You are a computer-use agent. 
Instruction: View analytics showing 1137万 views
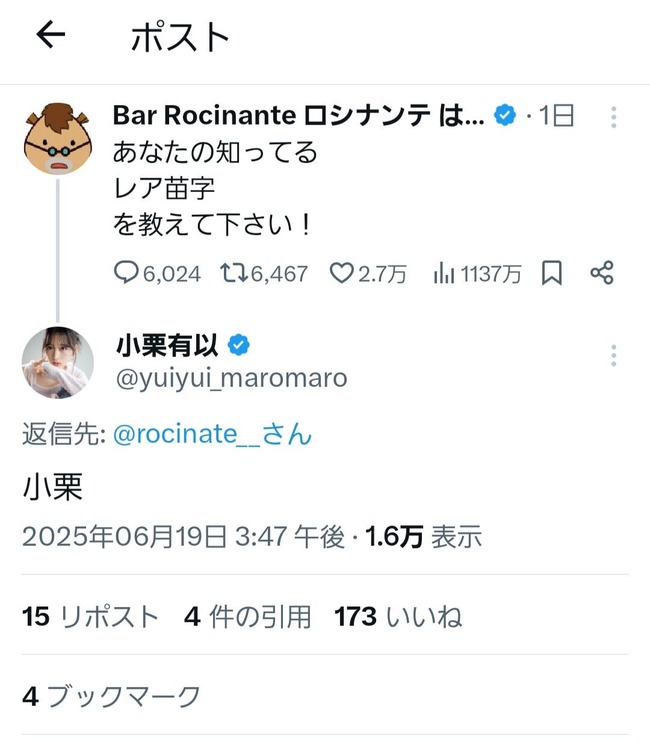click(477, 273)
